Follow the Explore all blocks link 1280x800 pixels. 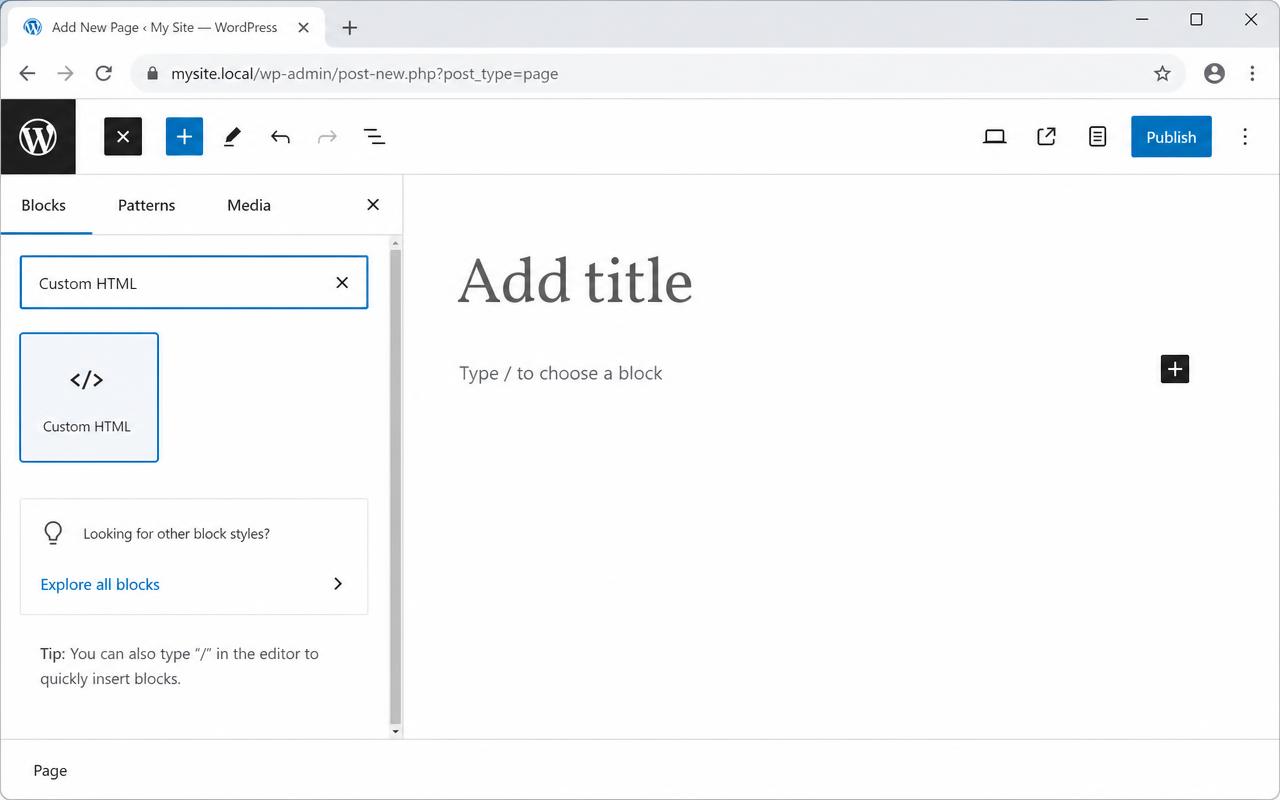pyautogui.click(x=100, y=584)
